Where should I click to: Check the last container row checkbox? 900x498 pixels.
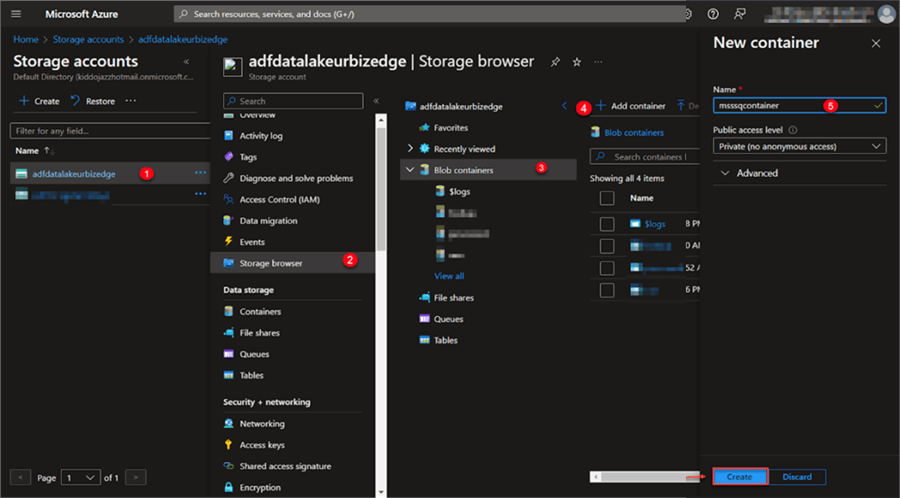tap(606, 290)
